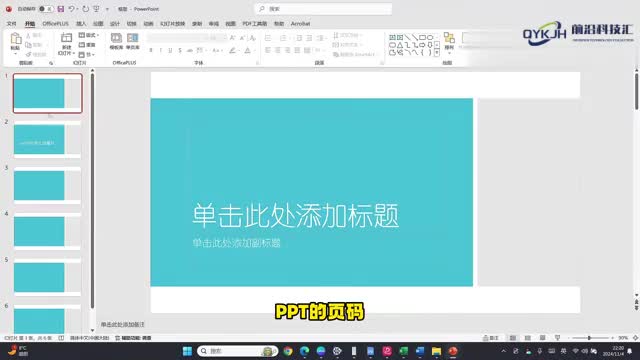
Task: Click the PowerPoint search box
Action: click(323, 9)
